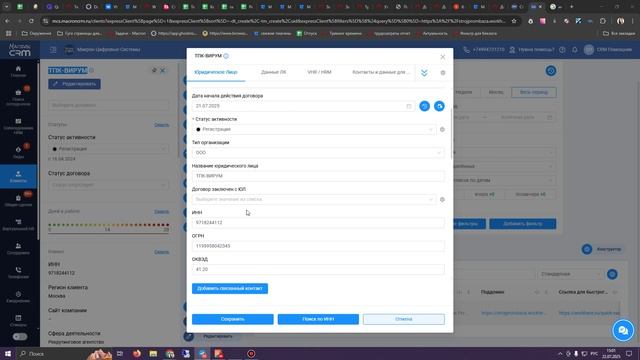
Task: Click the Legal entity name field
Action: click(x=318, y=176)
